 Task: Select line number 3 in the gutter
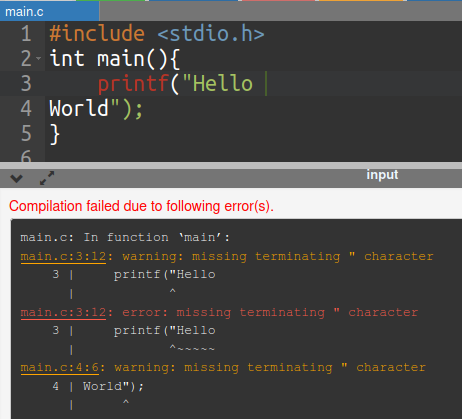click(26, 84)
